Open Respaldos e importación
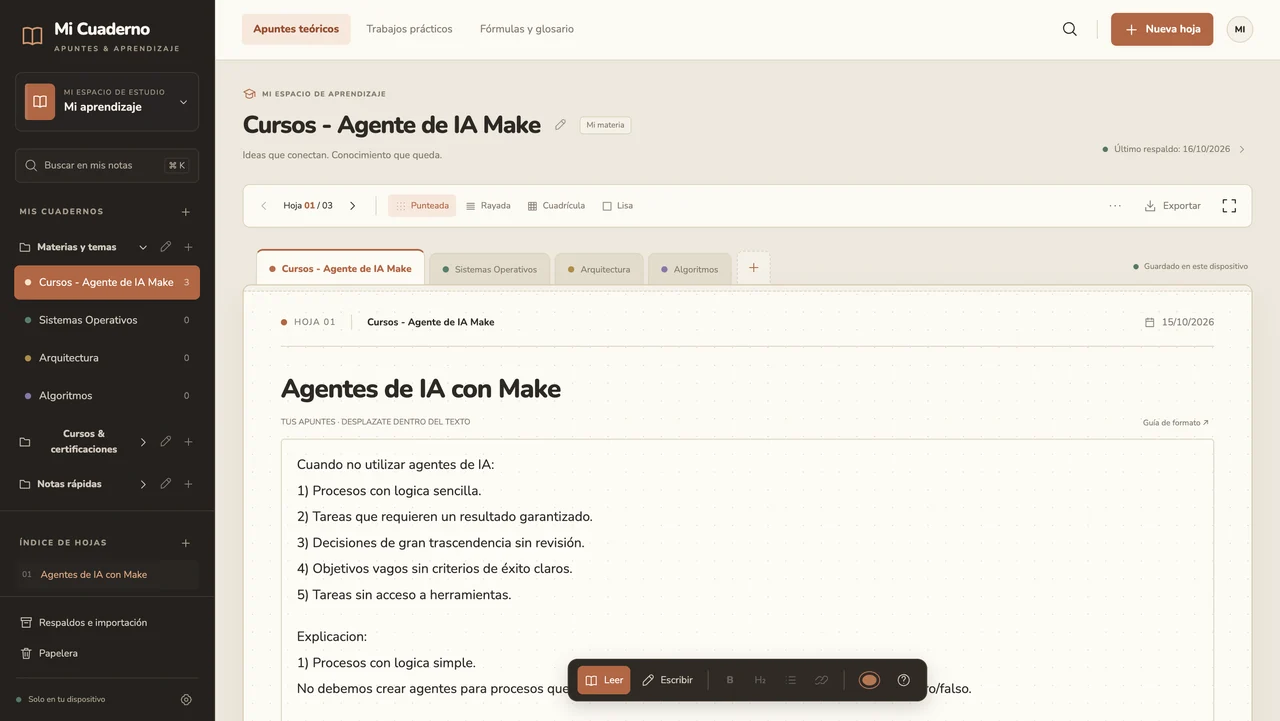The height and width of the screenshot is (721, 1280). [84, 623]
